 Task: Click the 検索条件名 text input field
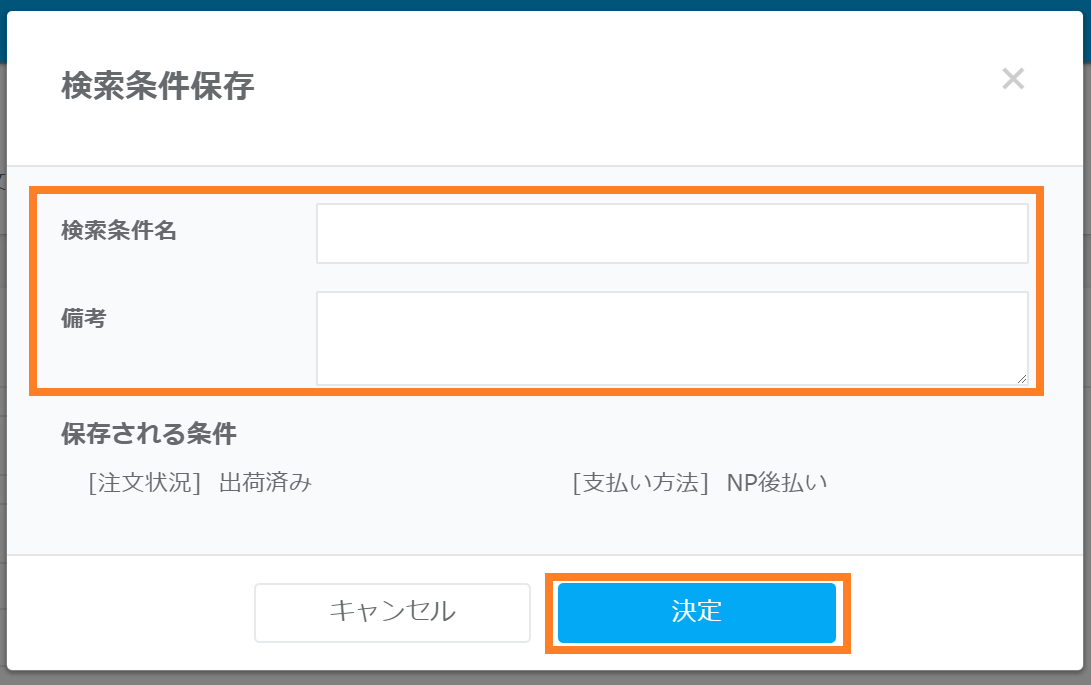click(x=672, y=234)
